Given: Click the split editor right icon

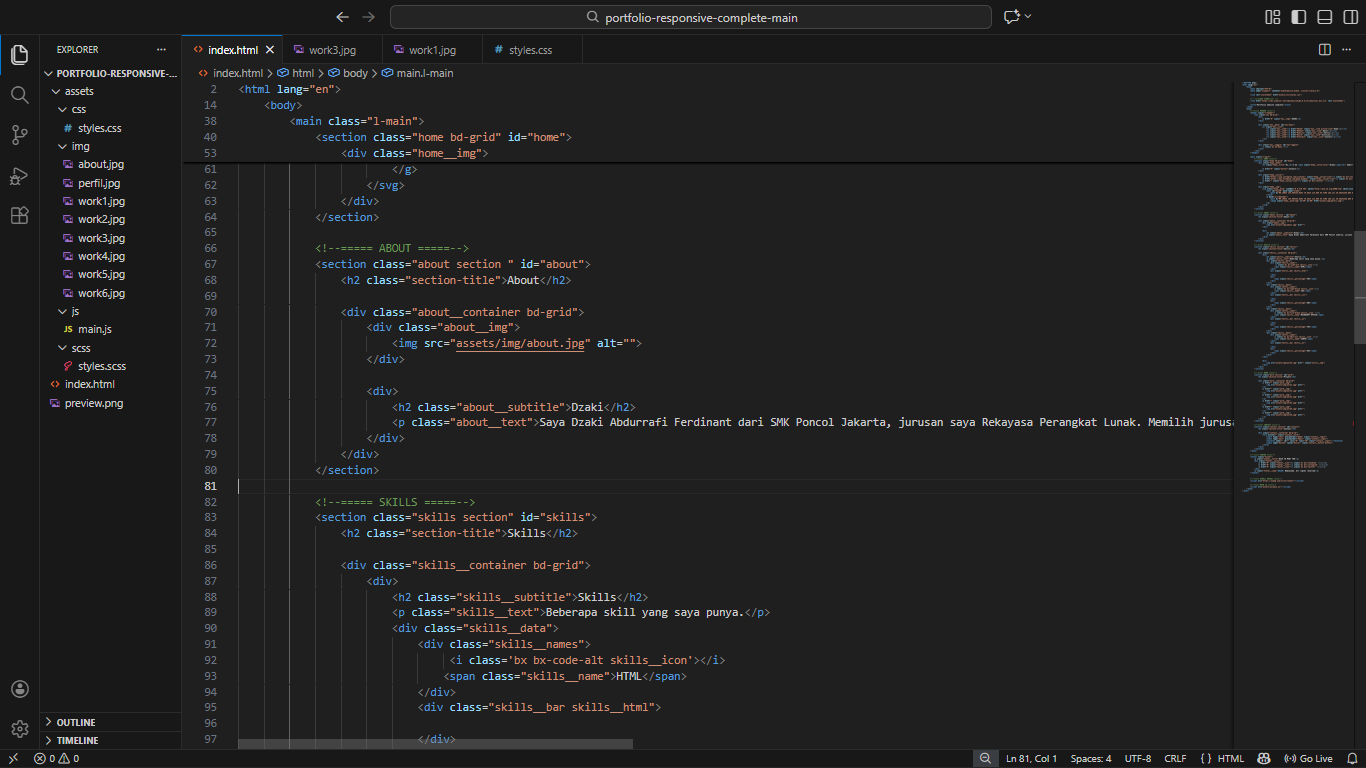Looking at the screenshot, I should [1325, 49].
